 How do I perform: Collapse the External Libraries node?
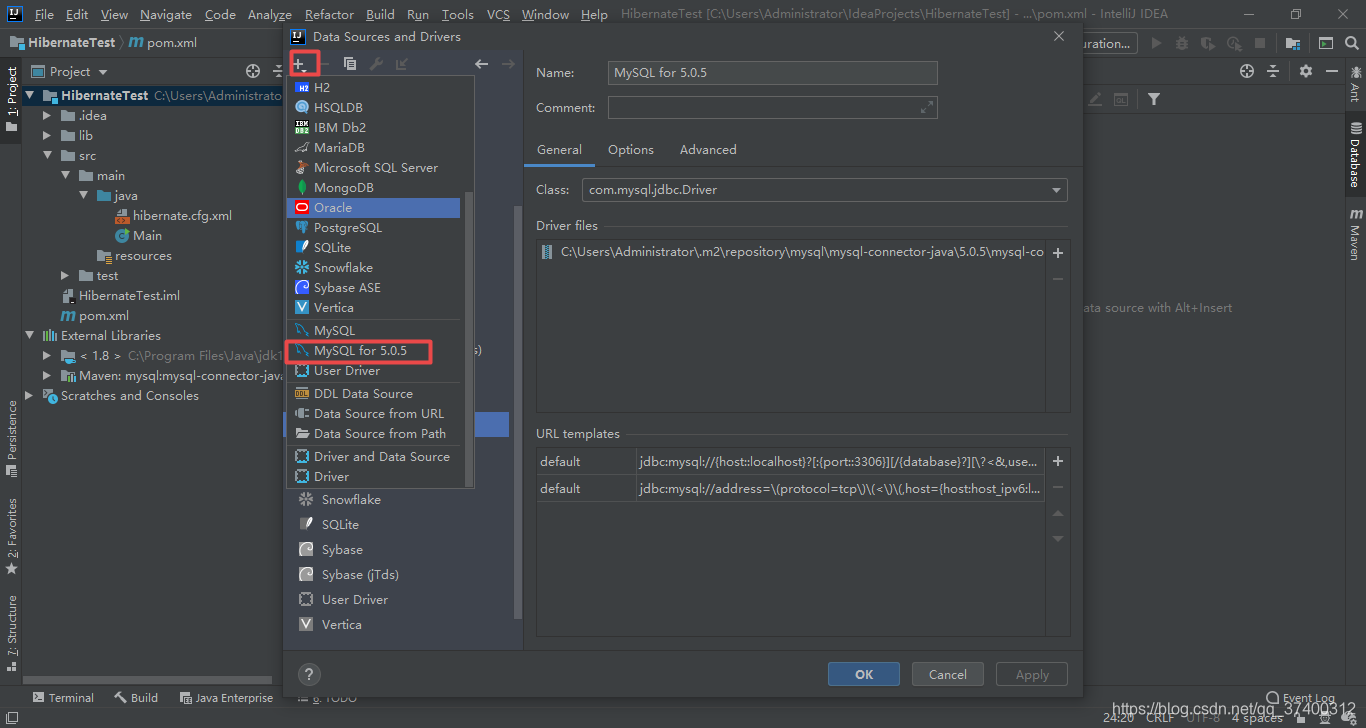(29, 335)
